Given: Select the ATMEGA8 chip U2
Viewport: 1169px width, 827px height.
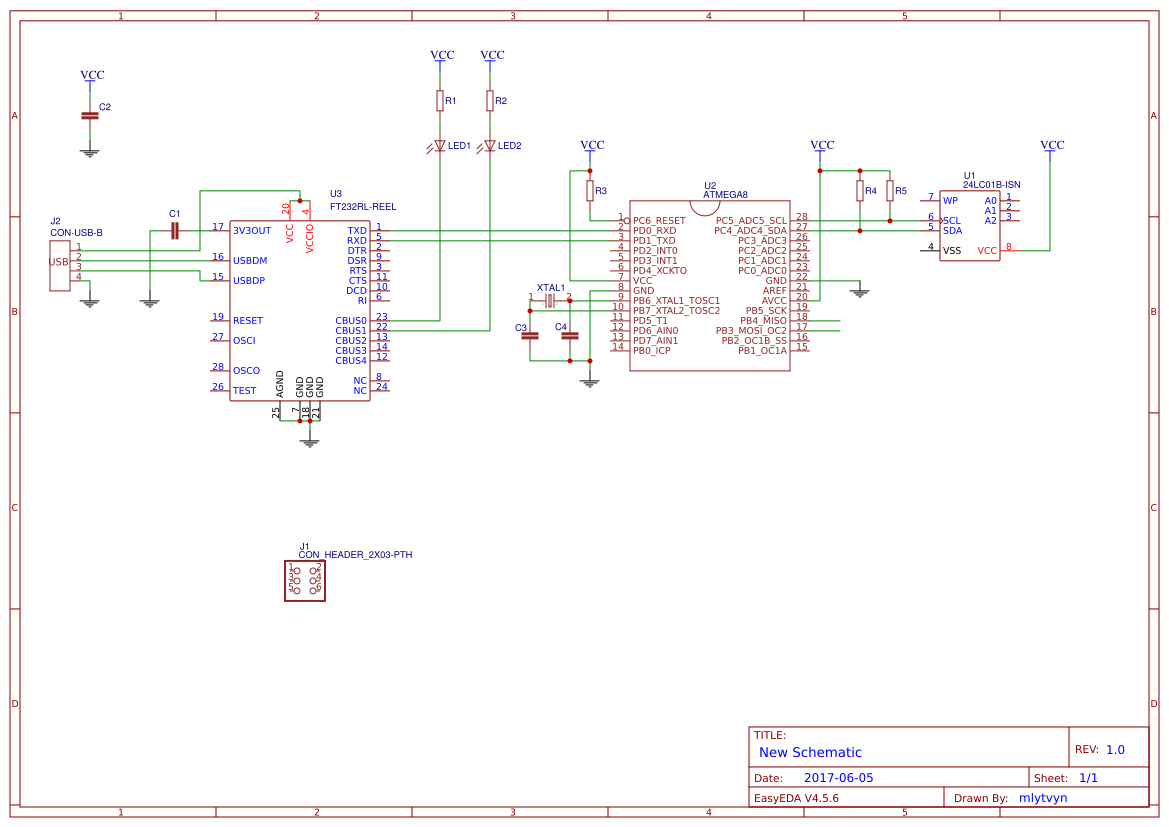Looking at the screenshot, I should click(x=710, y=285).
